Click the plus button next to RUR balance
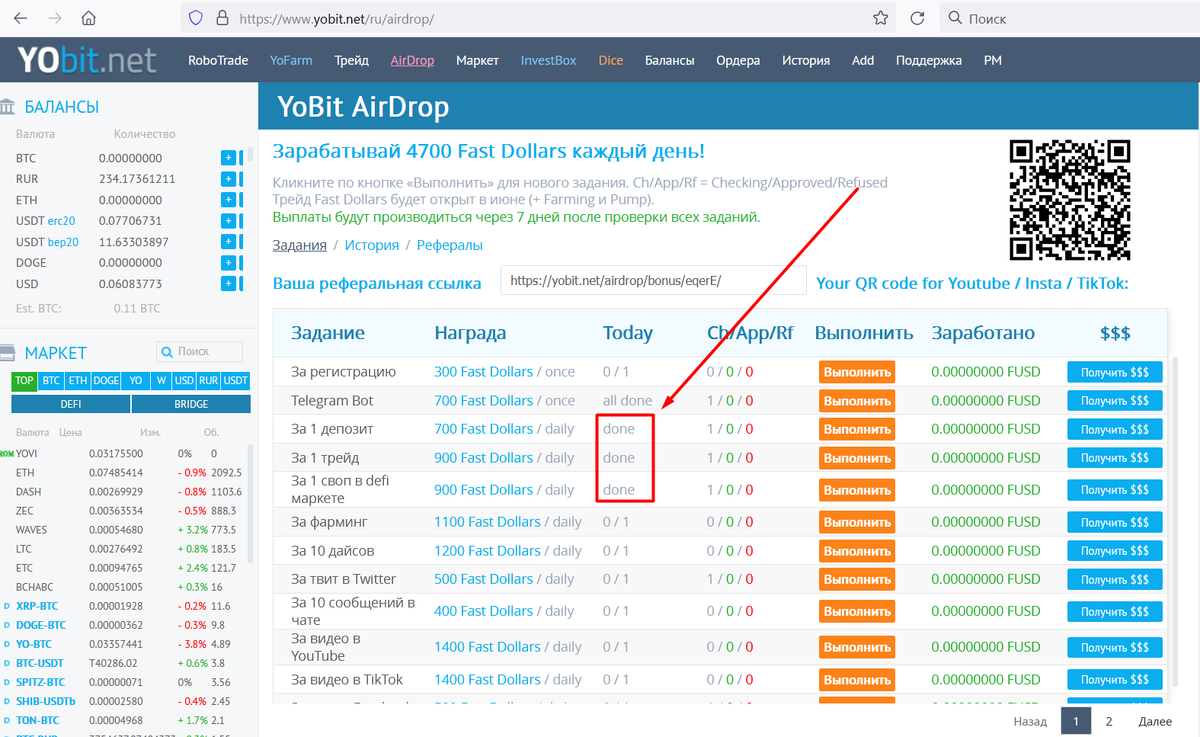The image size is (1200, 737). tap(228, 179)
